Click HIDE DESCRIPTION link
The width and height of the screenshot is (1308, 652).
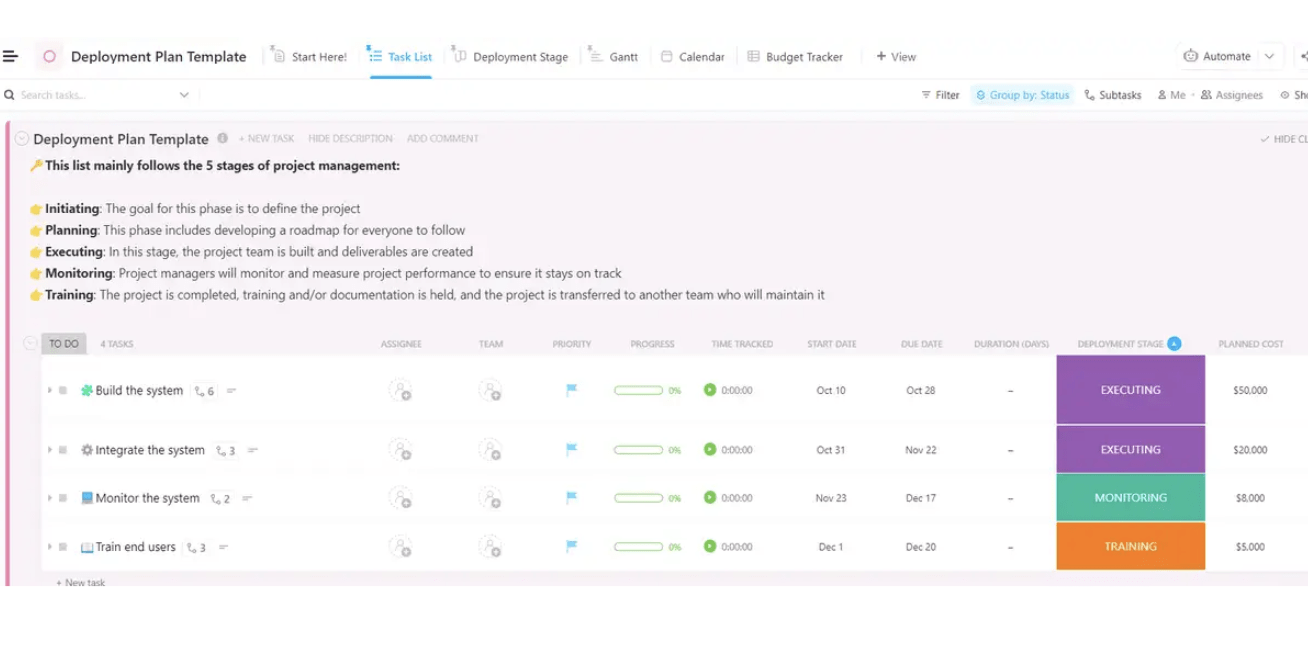tap(350, 139)
